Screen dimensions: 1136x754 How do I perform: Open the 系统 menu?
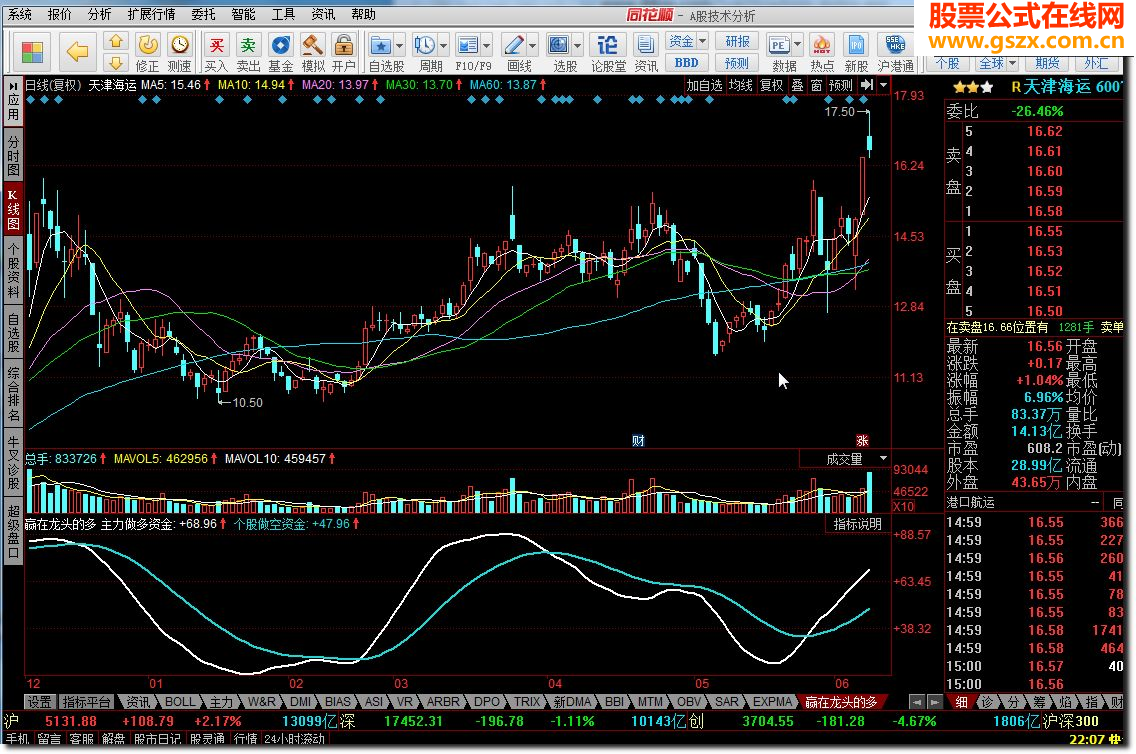(20, 14)
